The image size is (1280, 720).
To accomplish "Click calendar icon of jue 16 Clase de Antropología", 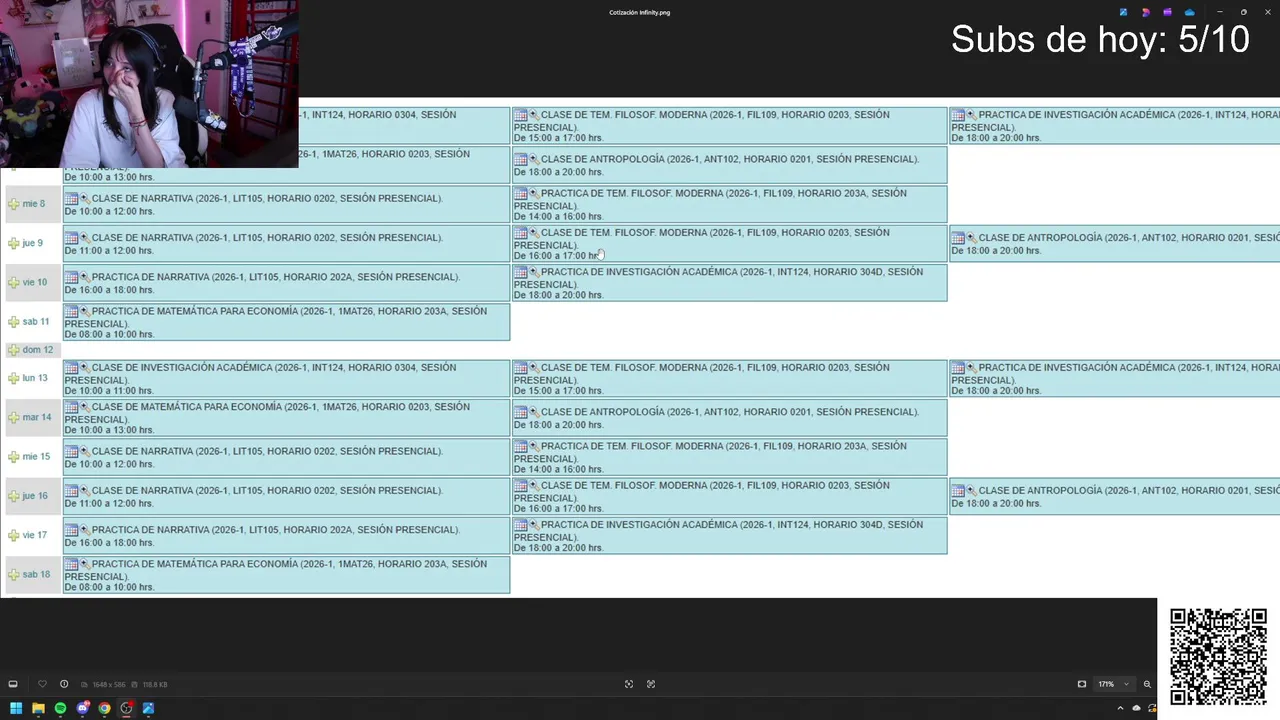I will (x=958, y=491).
